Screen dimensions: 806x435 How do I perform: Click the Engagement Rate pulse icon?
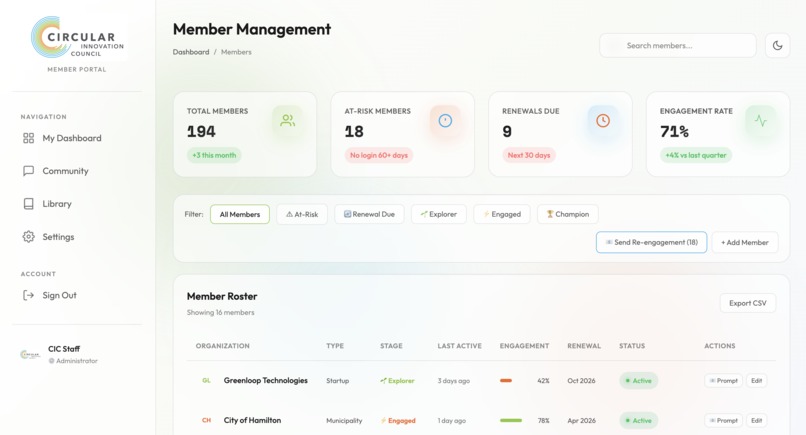click(761, 121)
